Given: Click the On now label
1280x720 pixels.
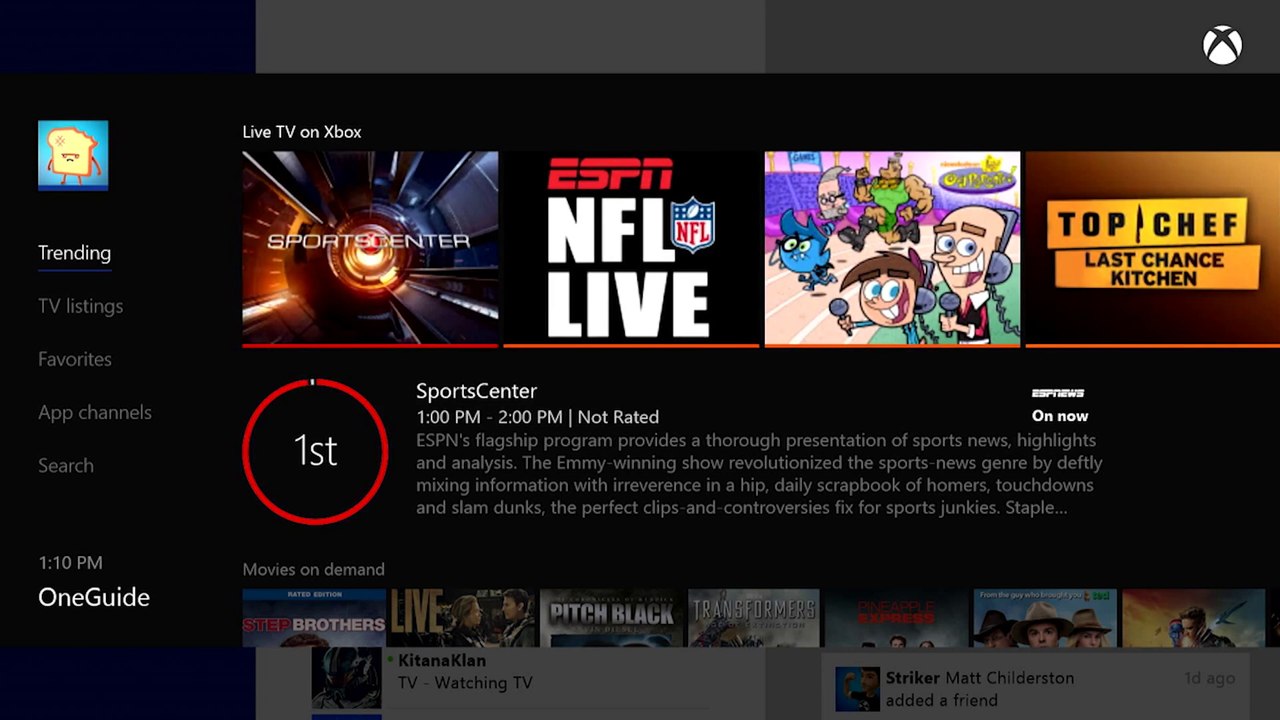Looking at the screenshot, I should 1060,416.
